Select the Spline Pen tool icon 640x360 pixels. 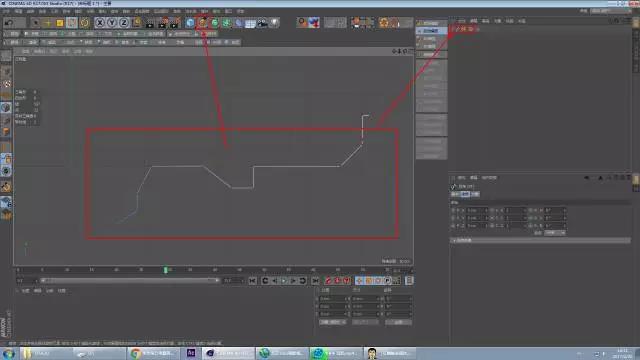(202, 23)
